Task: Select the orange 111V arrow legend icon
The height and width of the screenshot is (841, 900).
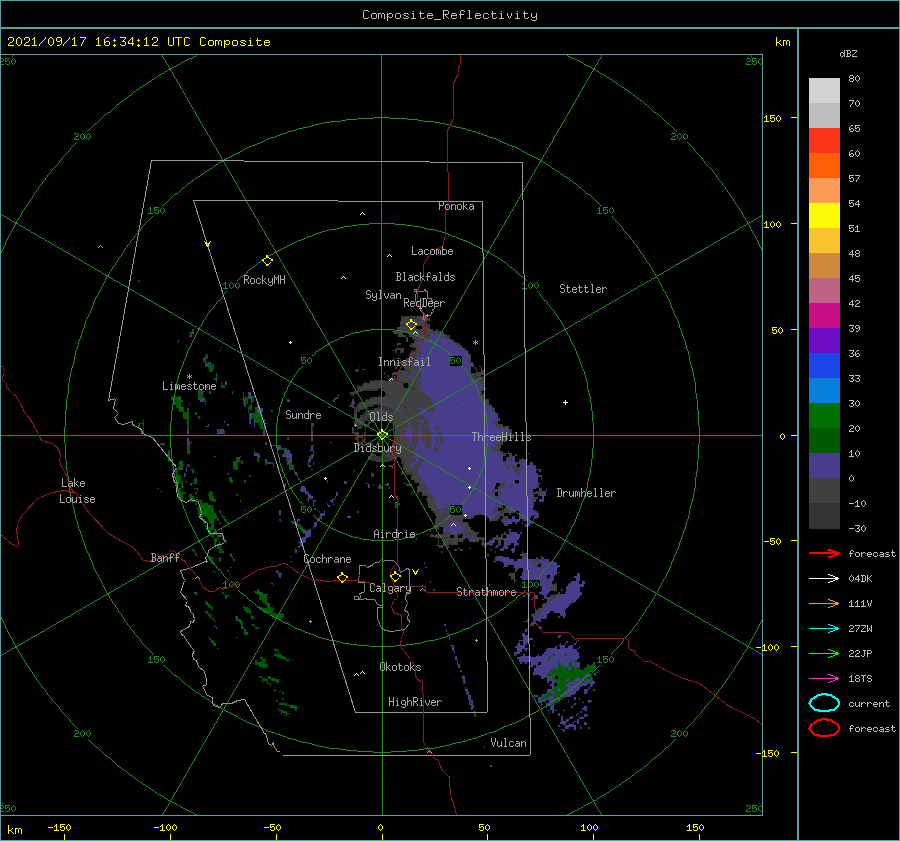Action: [824, 603]
